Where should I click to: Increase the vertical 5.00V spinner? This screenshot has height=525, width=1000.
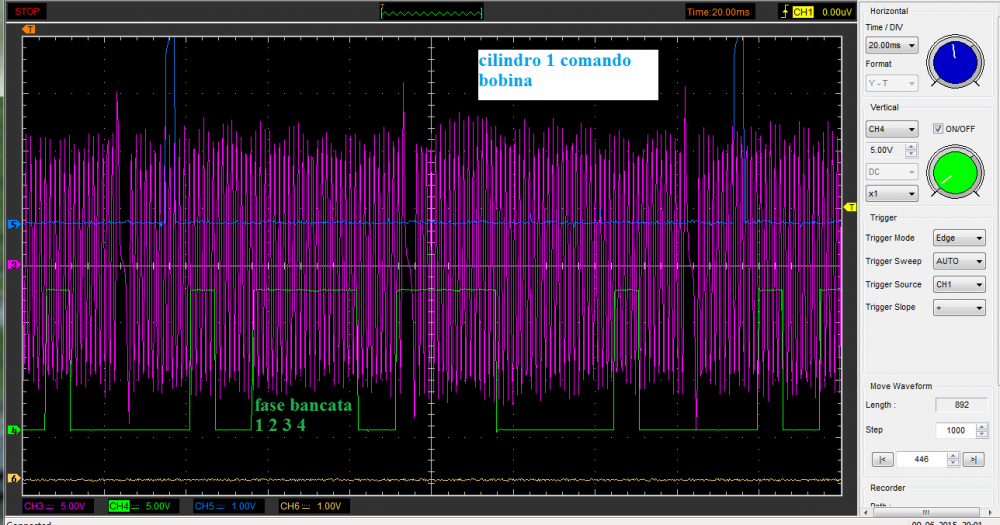click(911, 147)
